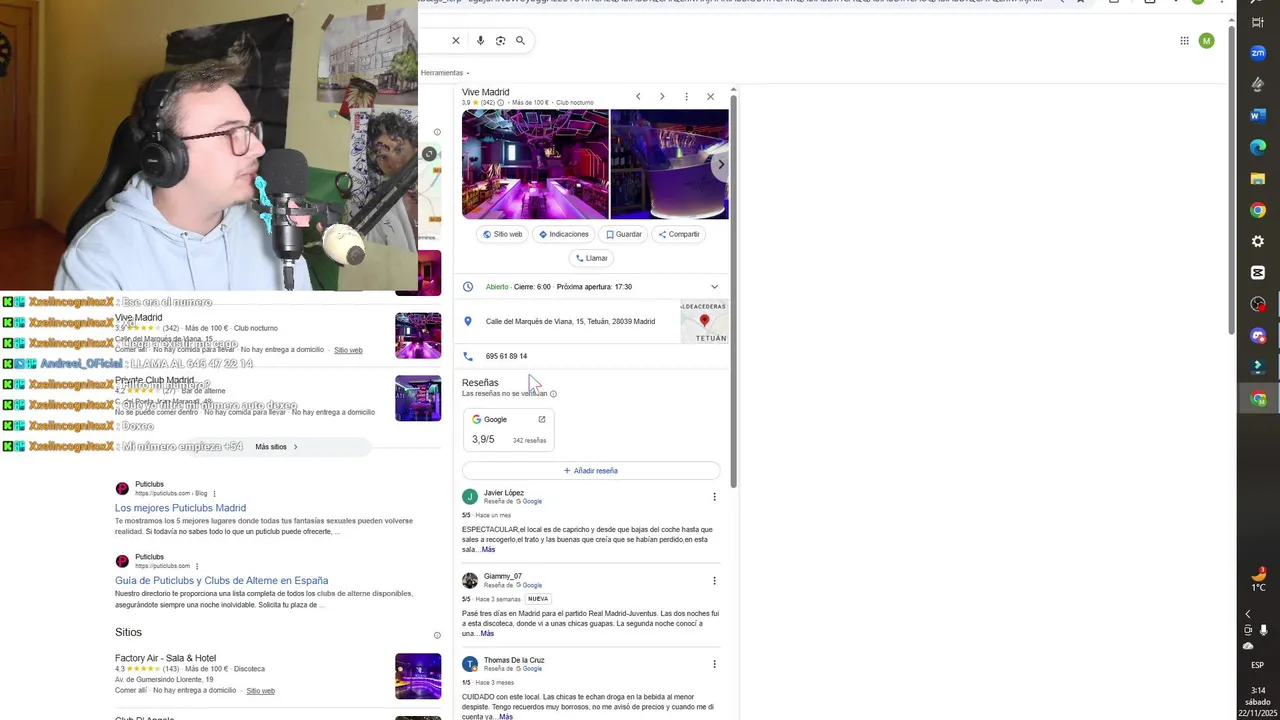Open Zoom from the taskbar
The width and height of the screenshot is (1280, 720).
[1258, 53]
